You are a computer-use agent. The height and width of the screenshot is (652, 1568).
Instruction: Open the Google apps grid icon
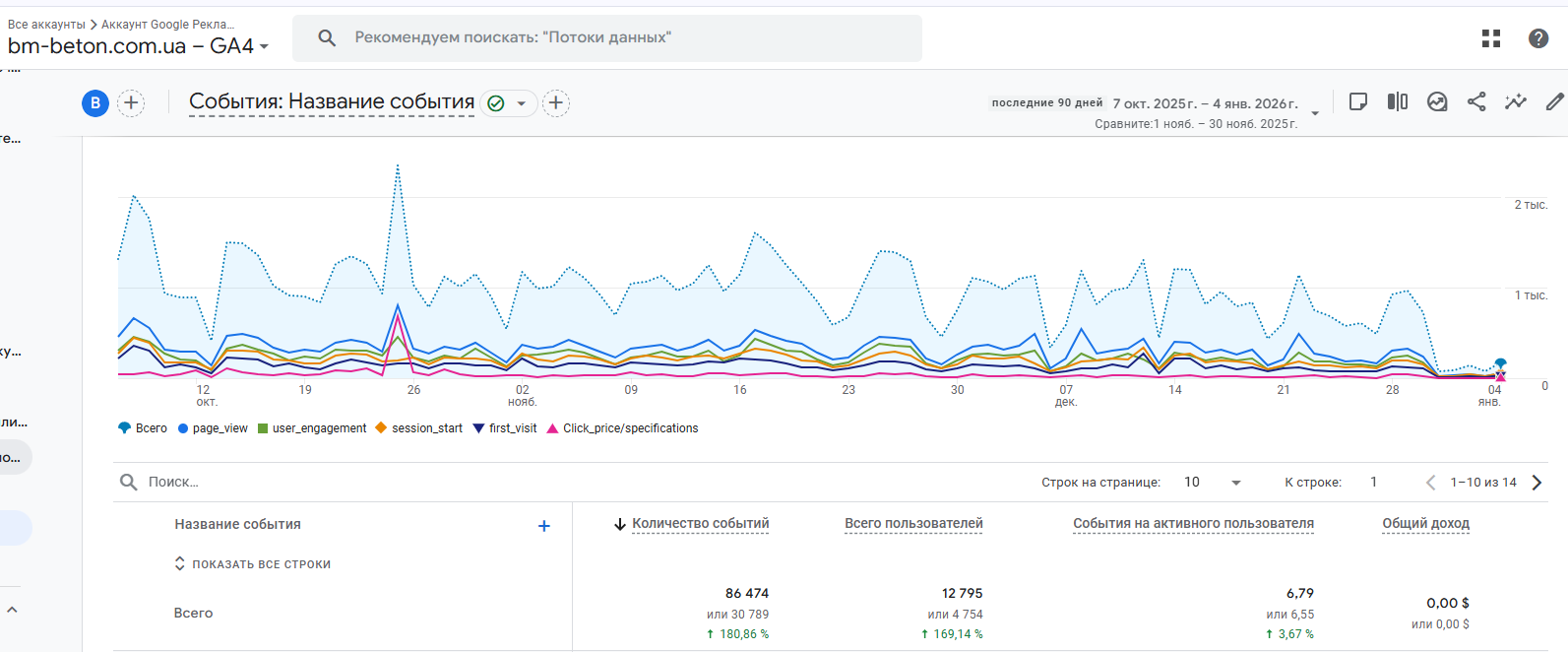[1491, 38]
